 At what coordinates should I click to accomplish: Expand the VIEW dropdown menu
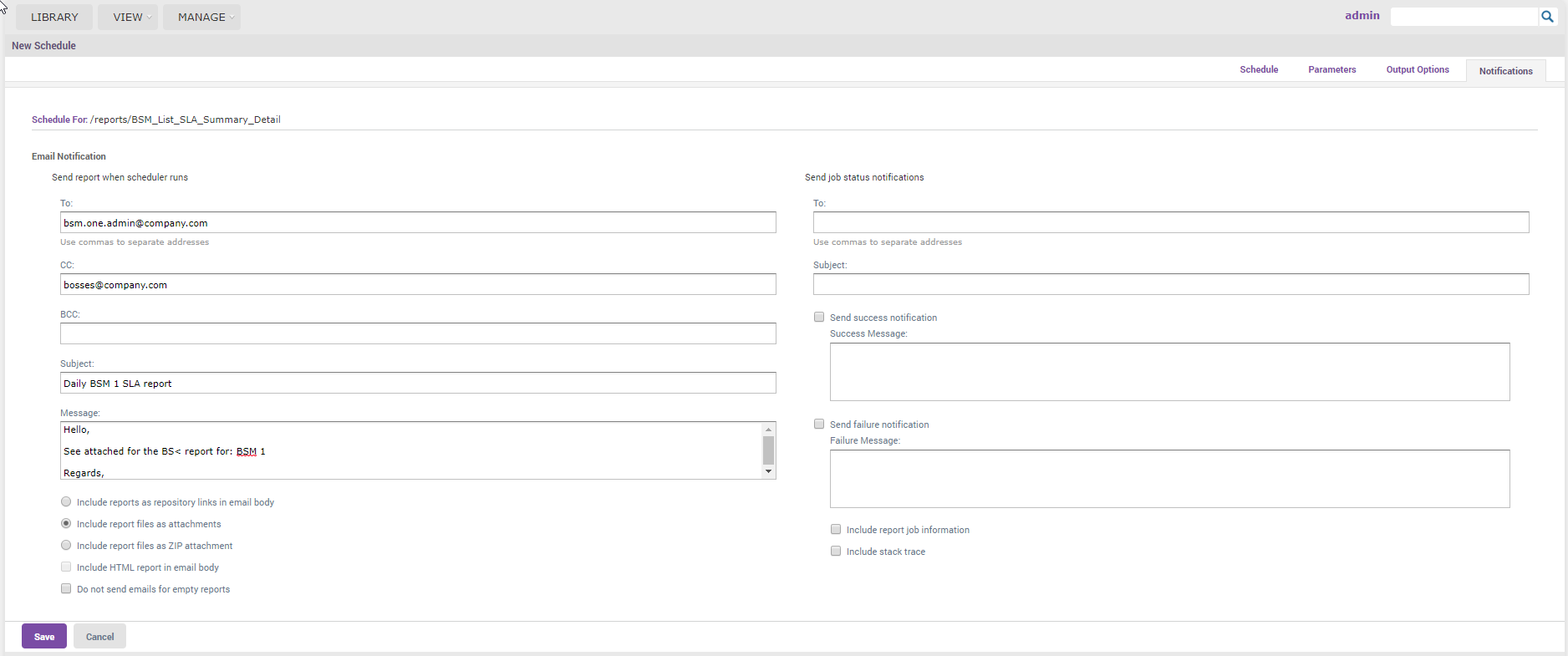pyautogui.click(x=128, y=17)
